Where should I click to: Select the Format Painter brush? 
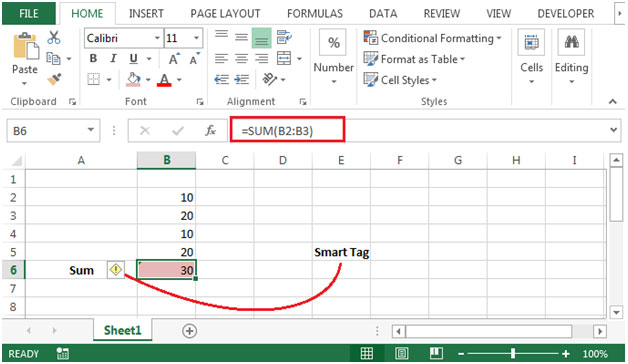(x=54, y=79)
